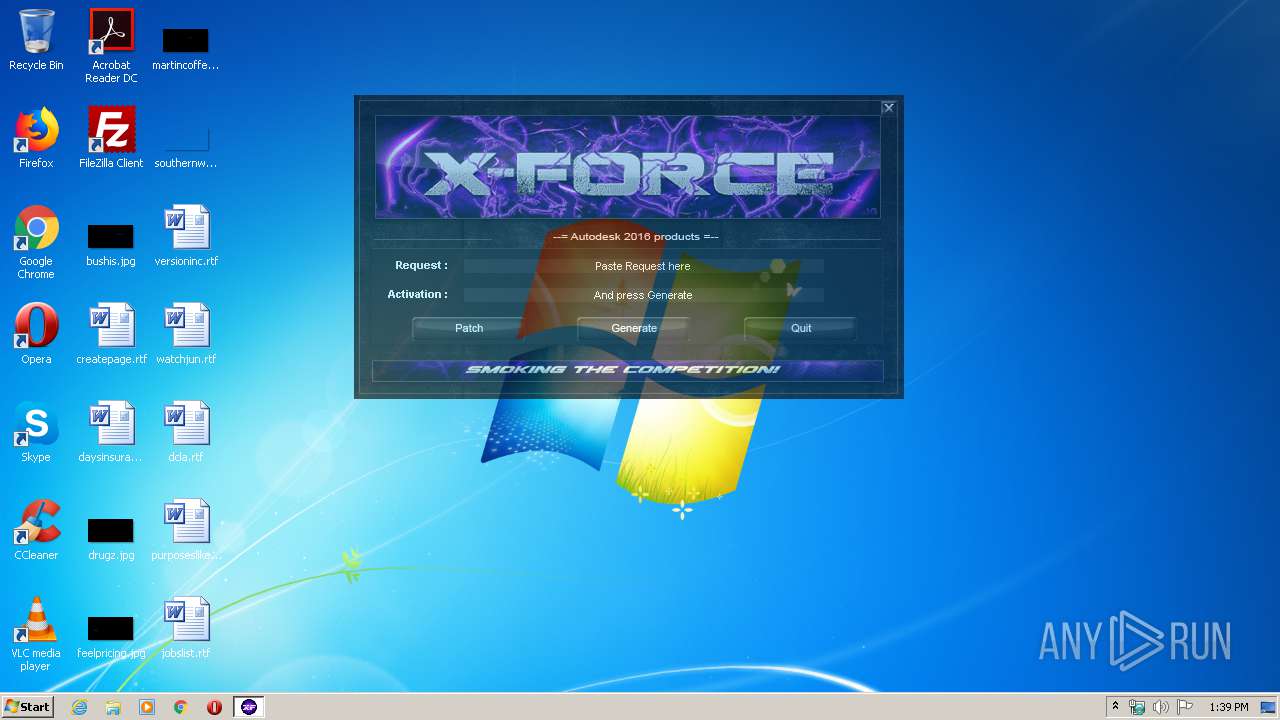Click Chrome icon in taskbar

click(181, 707)
